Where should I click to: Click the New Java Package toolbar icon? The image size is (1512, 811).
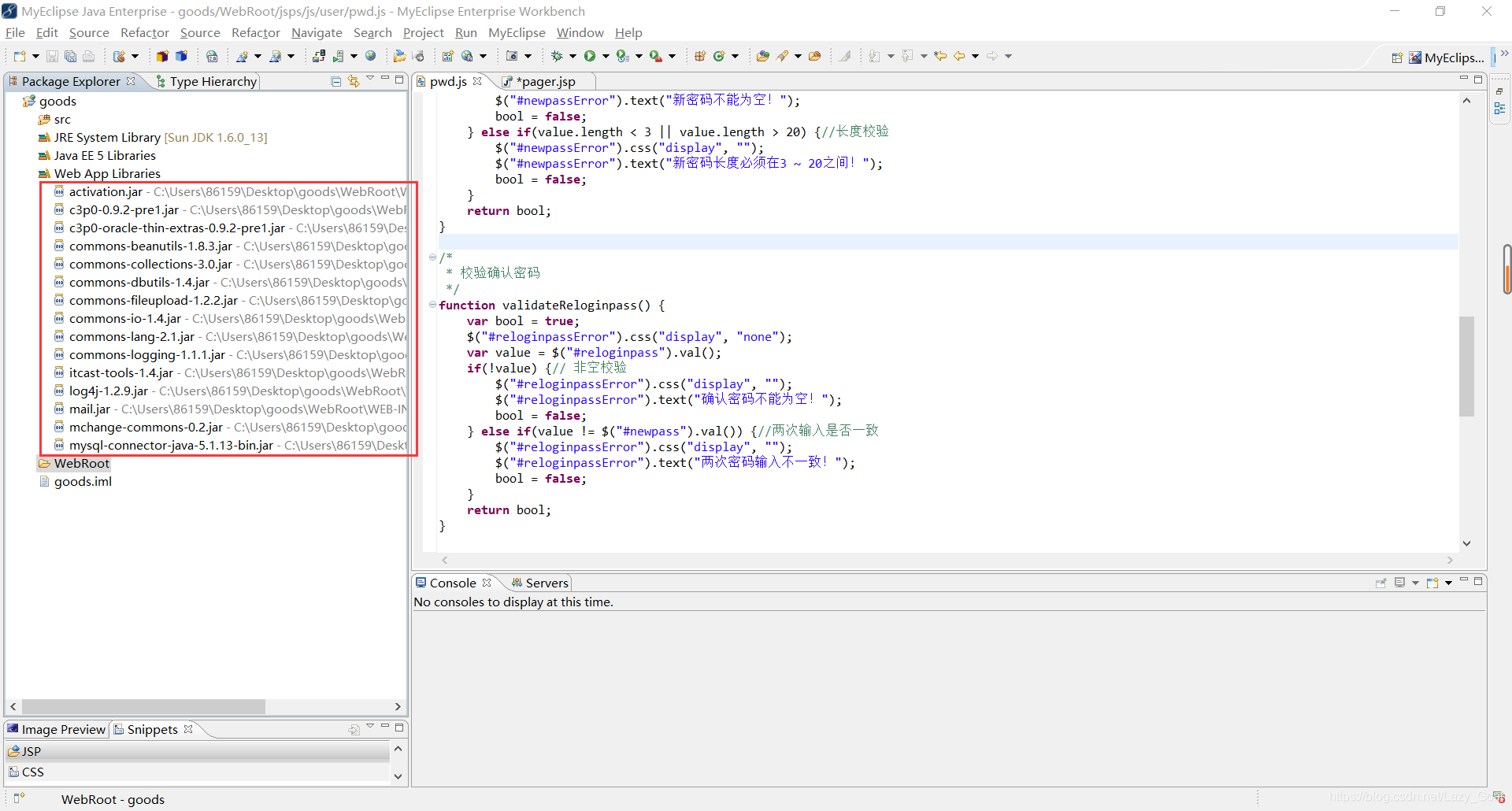tap(699, 56)
